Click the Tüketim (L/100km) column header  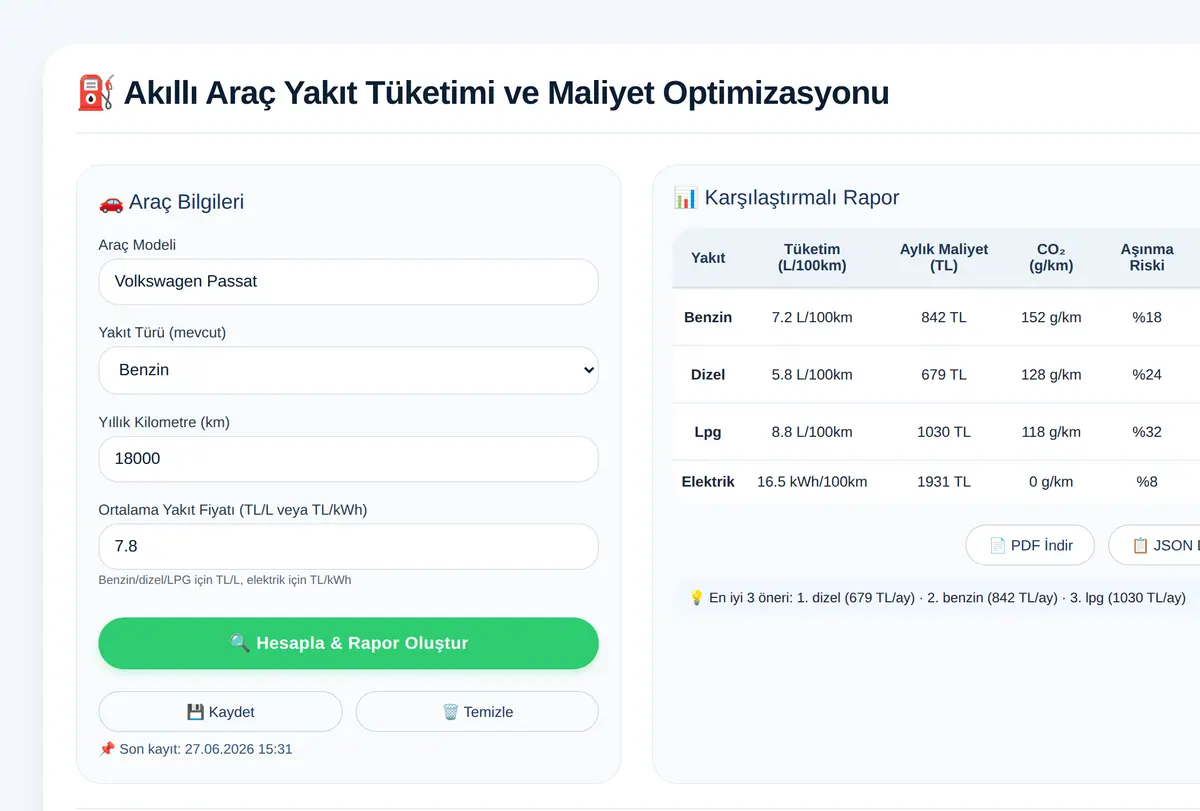(812, 258)
